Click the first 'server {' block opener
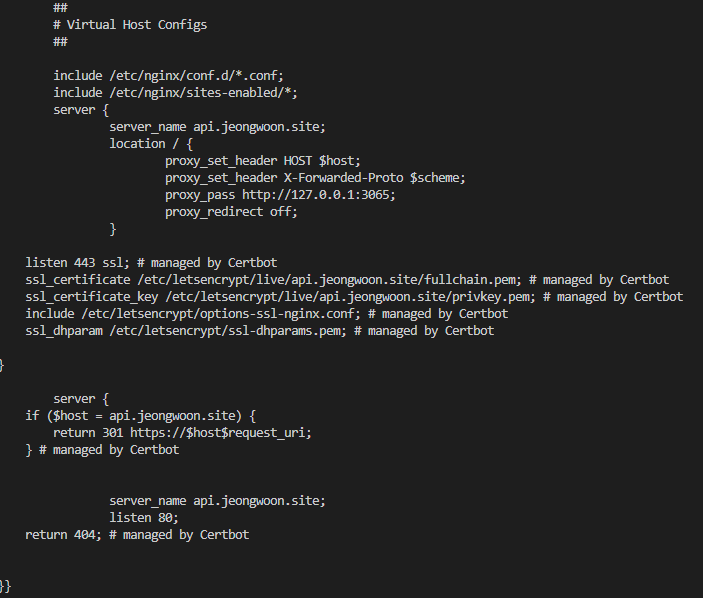 pos(81,110)
